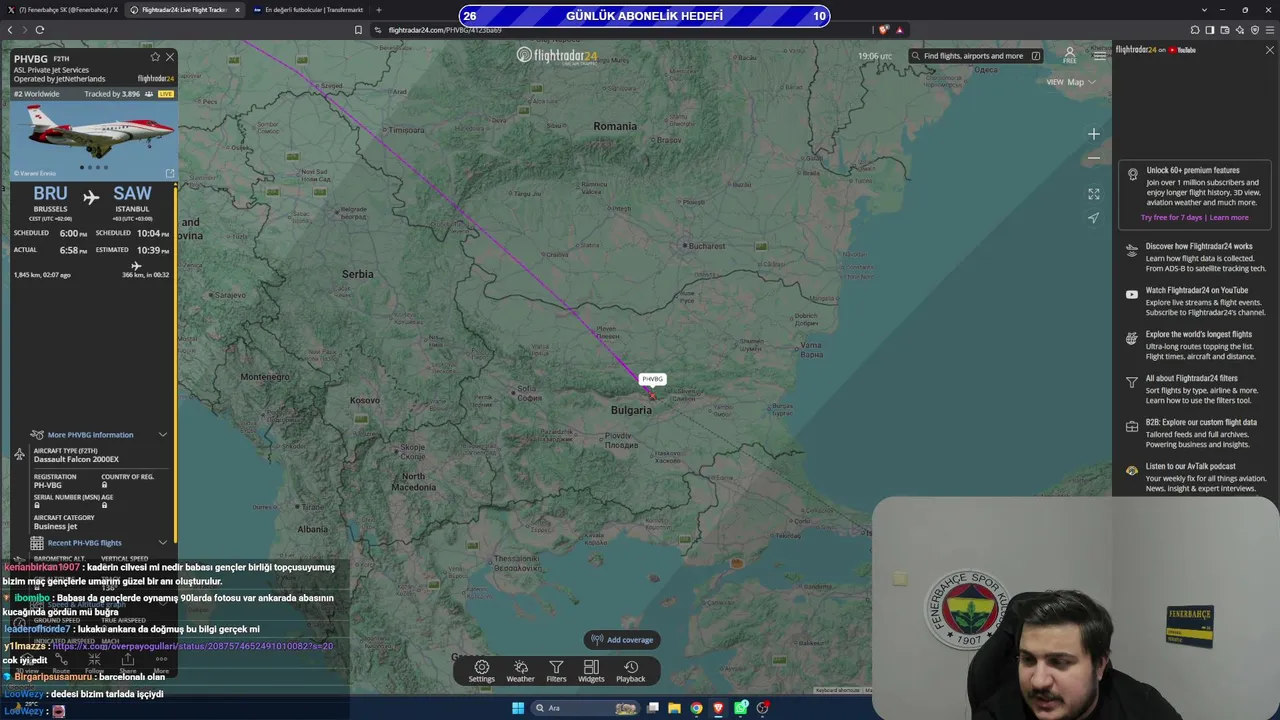Screen dimensions: 1280x720
Task: Open map Settings from bottom toolbar
Action: tap(482, 671)
